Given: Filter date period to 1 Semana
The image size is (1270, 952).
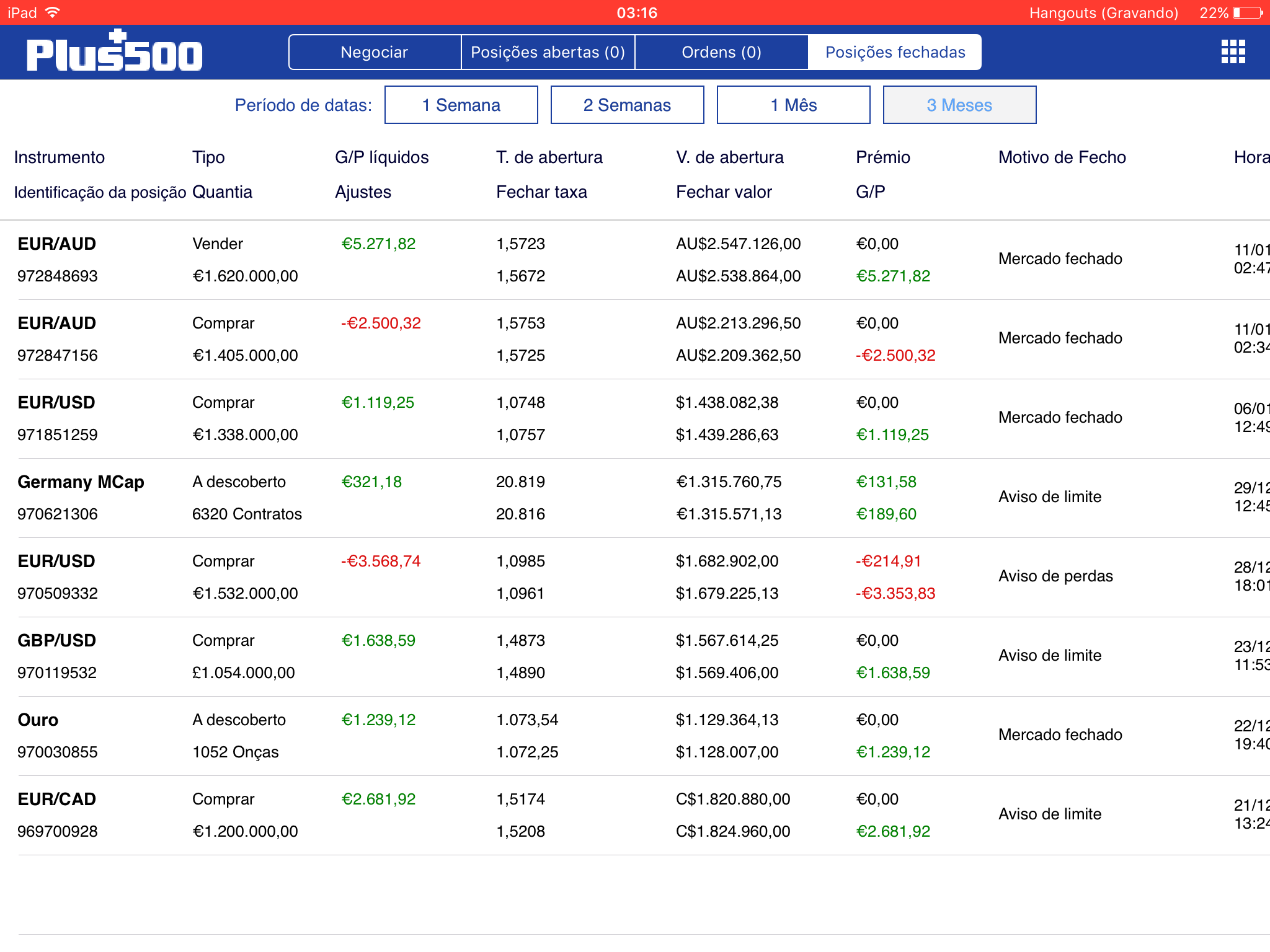Looking at the screenshot, I should pos(461,105).
